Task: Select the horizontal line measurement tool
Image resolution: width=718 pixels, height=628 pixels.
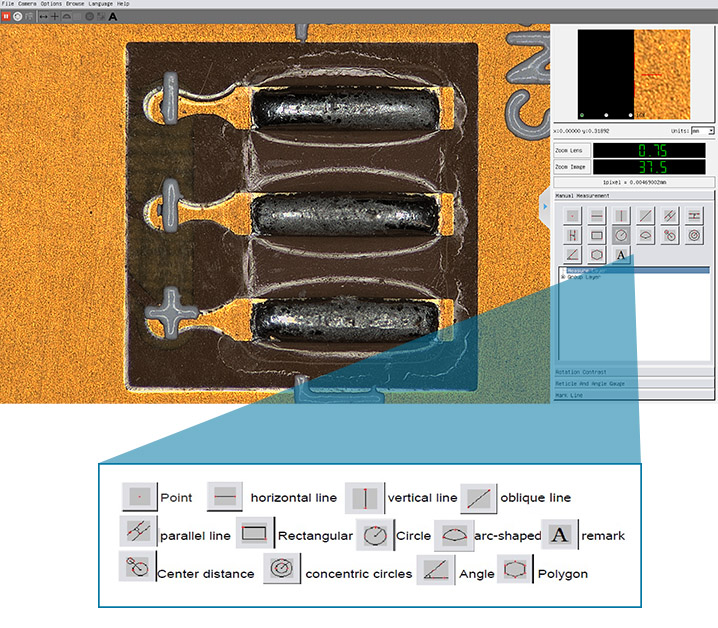Action: [x=596, y=215]
